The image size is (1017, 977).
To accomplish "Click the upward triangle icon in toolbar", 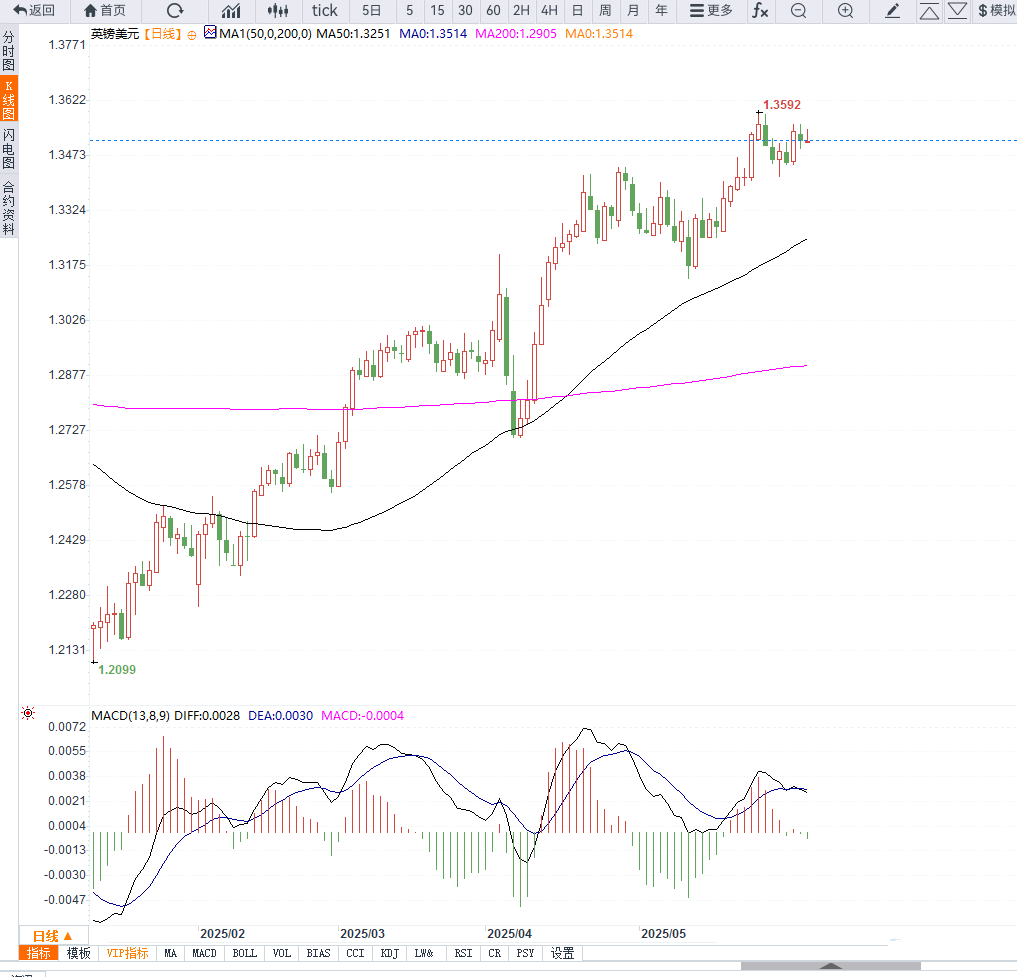I will click(929, 10).
